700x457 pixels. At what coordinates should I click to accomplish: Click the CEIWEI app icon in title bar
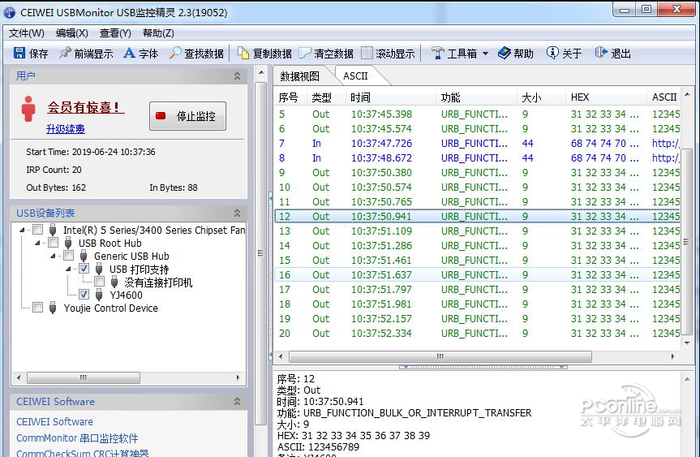click(x=9, y=12)
